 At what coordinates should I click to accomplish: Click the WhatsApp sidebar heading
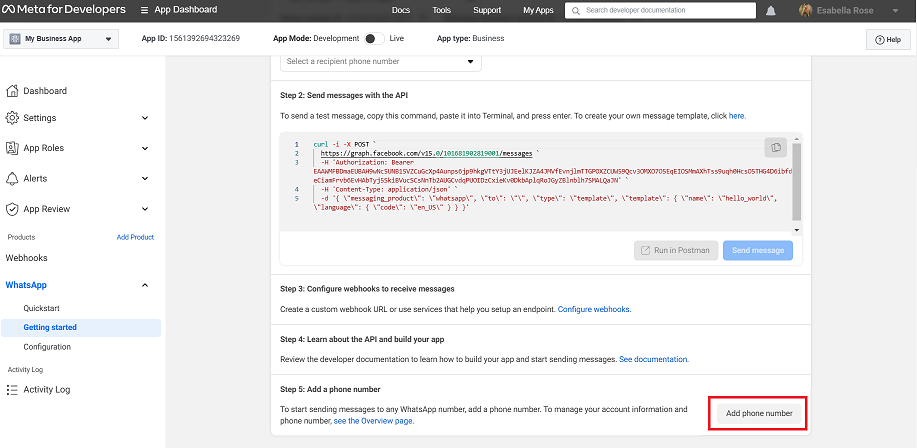point(26,285)
